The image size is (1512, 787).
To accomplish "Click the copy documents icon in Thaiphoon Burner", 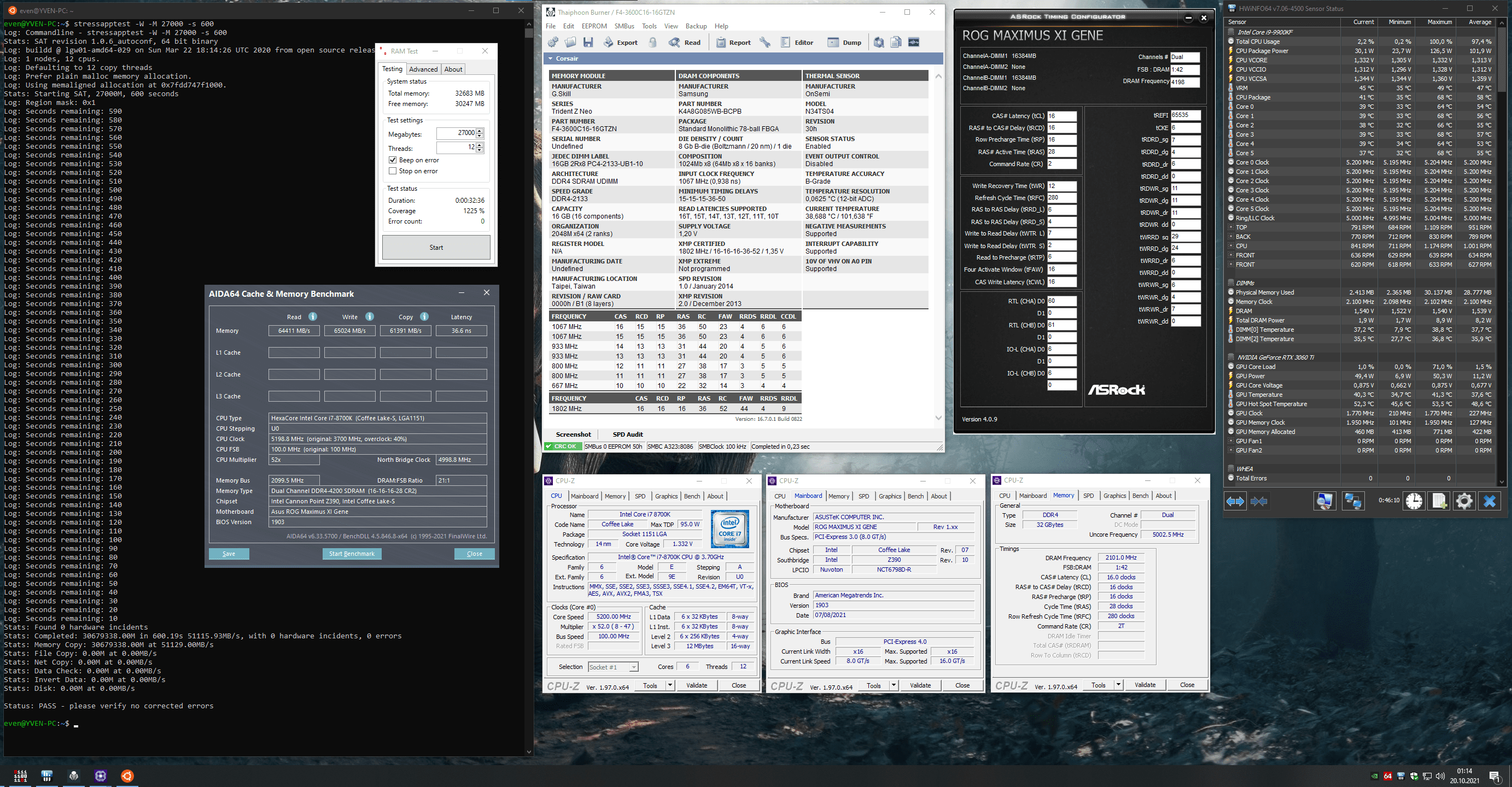I will click(x=896, y=42).
